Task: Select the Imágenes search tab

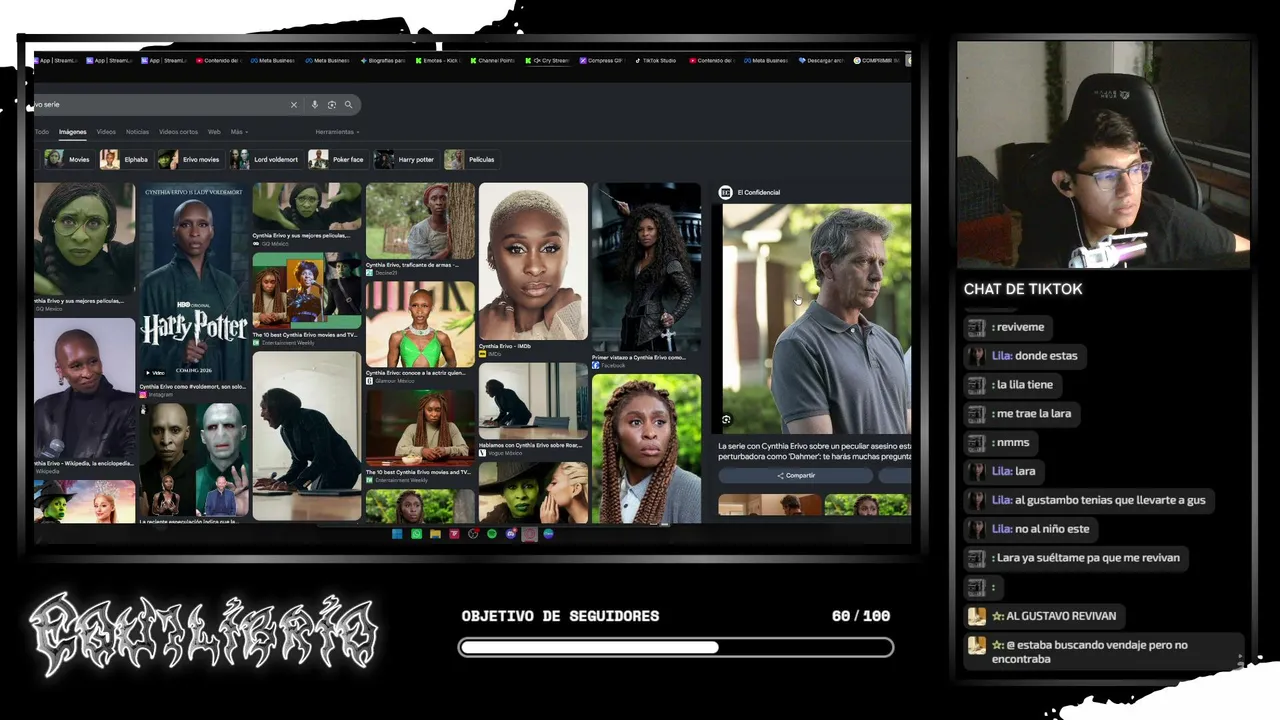Action: [72, 132]
